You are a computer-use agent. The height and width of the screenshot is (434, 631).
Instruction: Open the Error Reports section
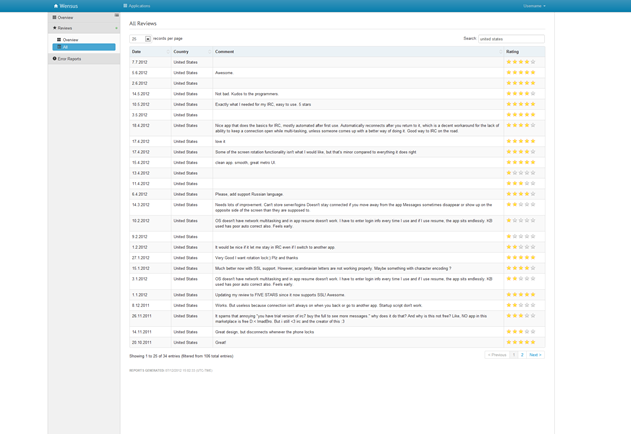68,59
